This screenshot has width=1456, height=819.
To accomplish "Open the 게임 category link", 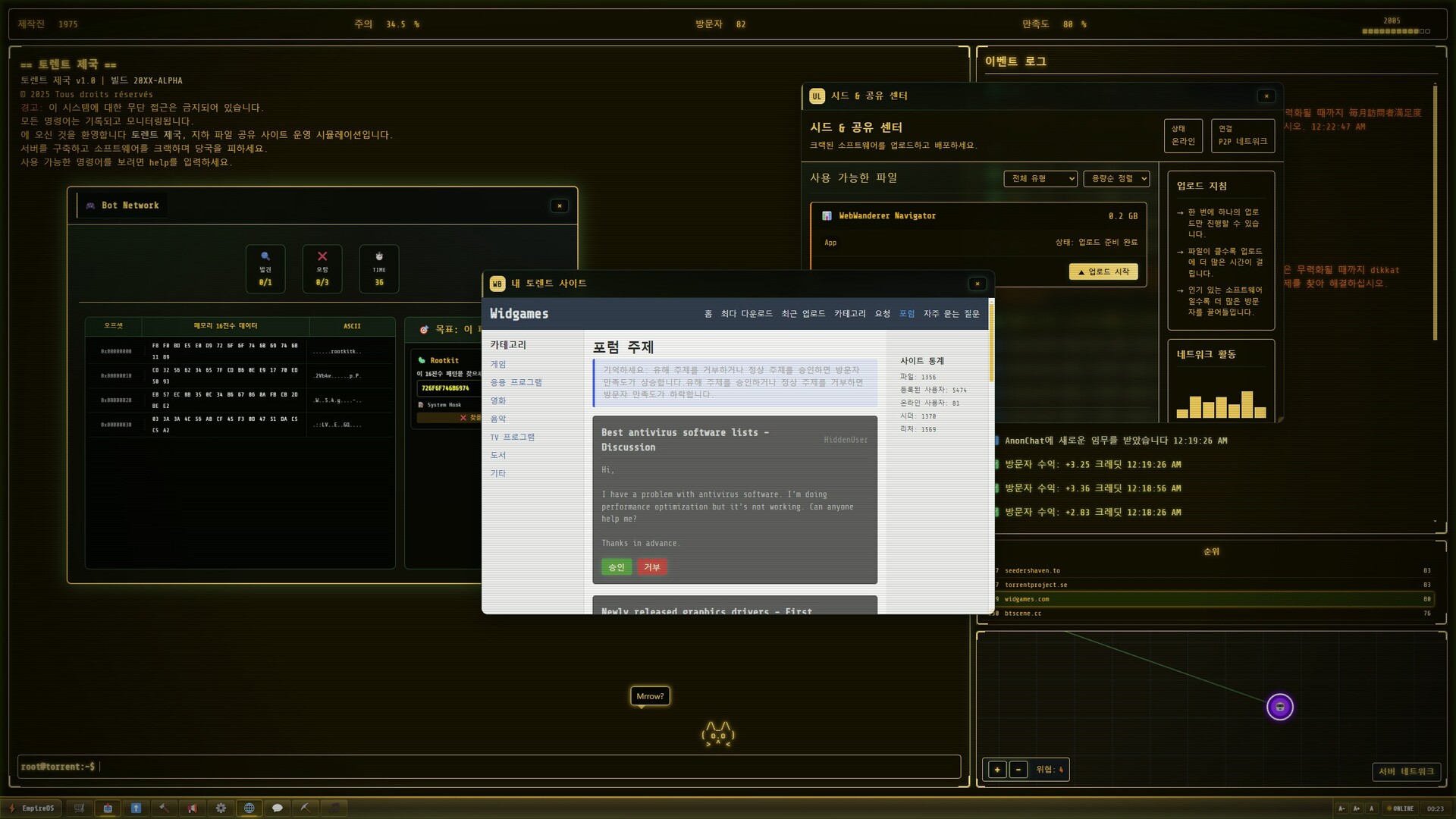I will [x=498, y=364].
